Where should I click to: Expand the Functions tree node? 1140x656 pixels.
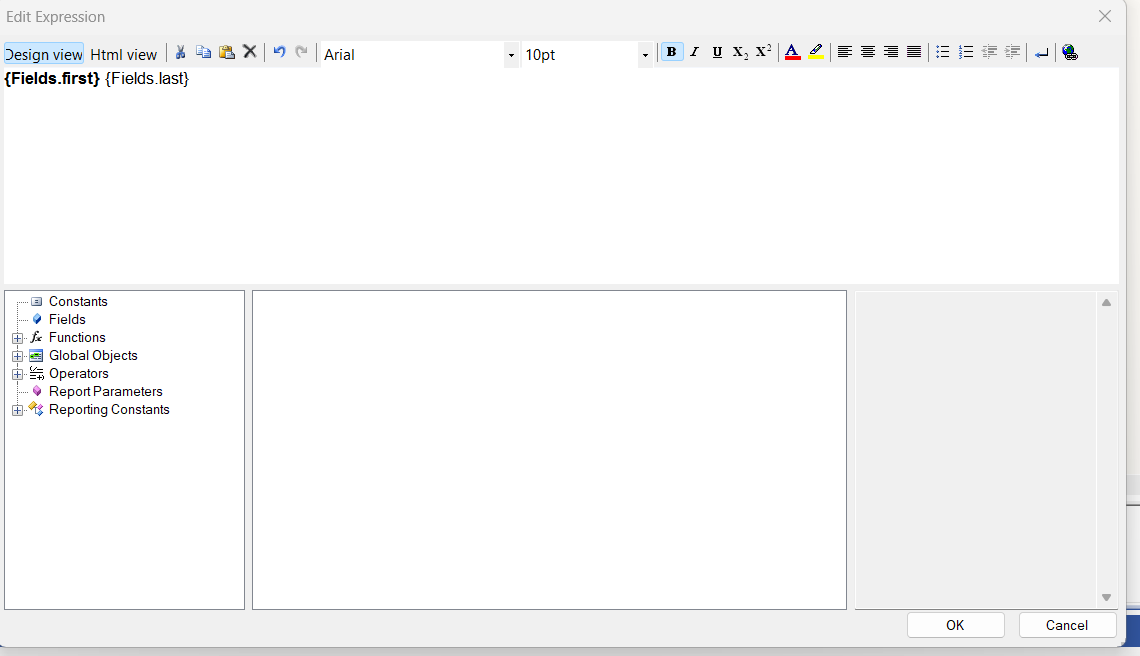(x=17, y=338)
